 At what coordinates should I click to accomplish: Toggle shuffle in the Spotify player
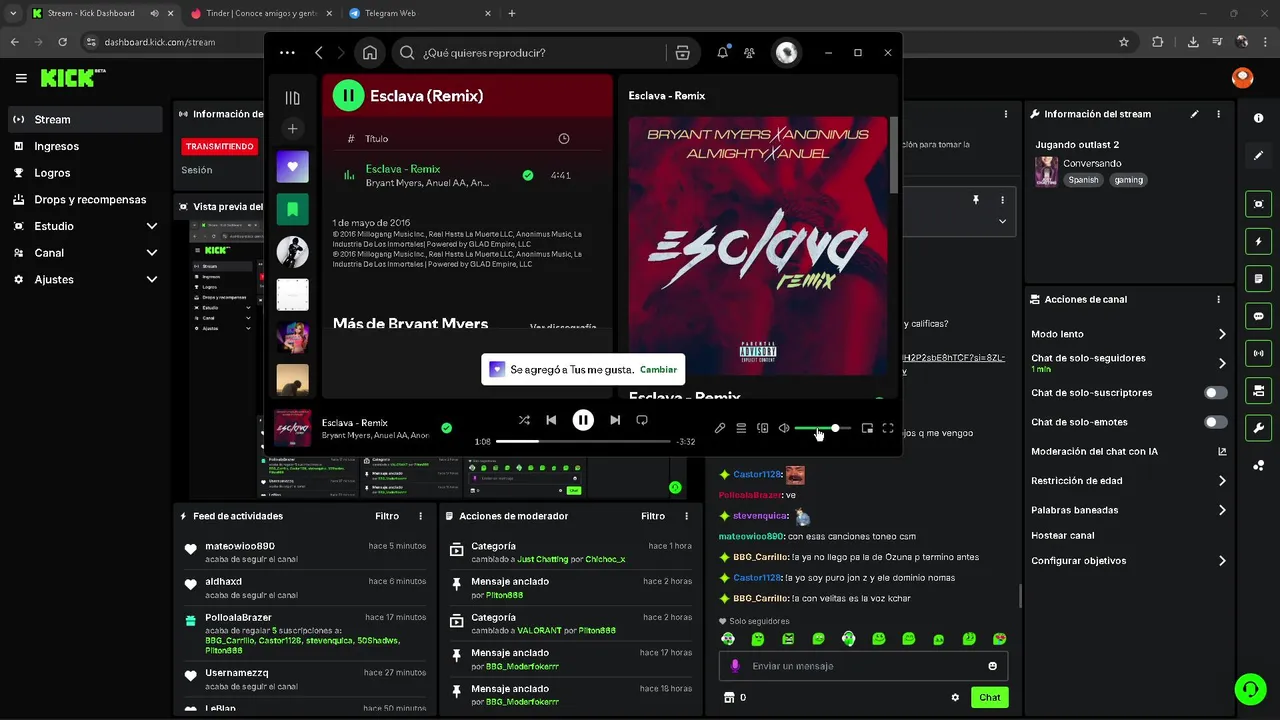coord(524,420)
